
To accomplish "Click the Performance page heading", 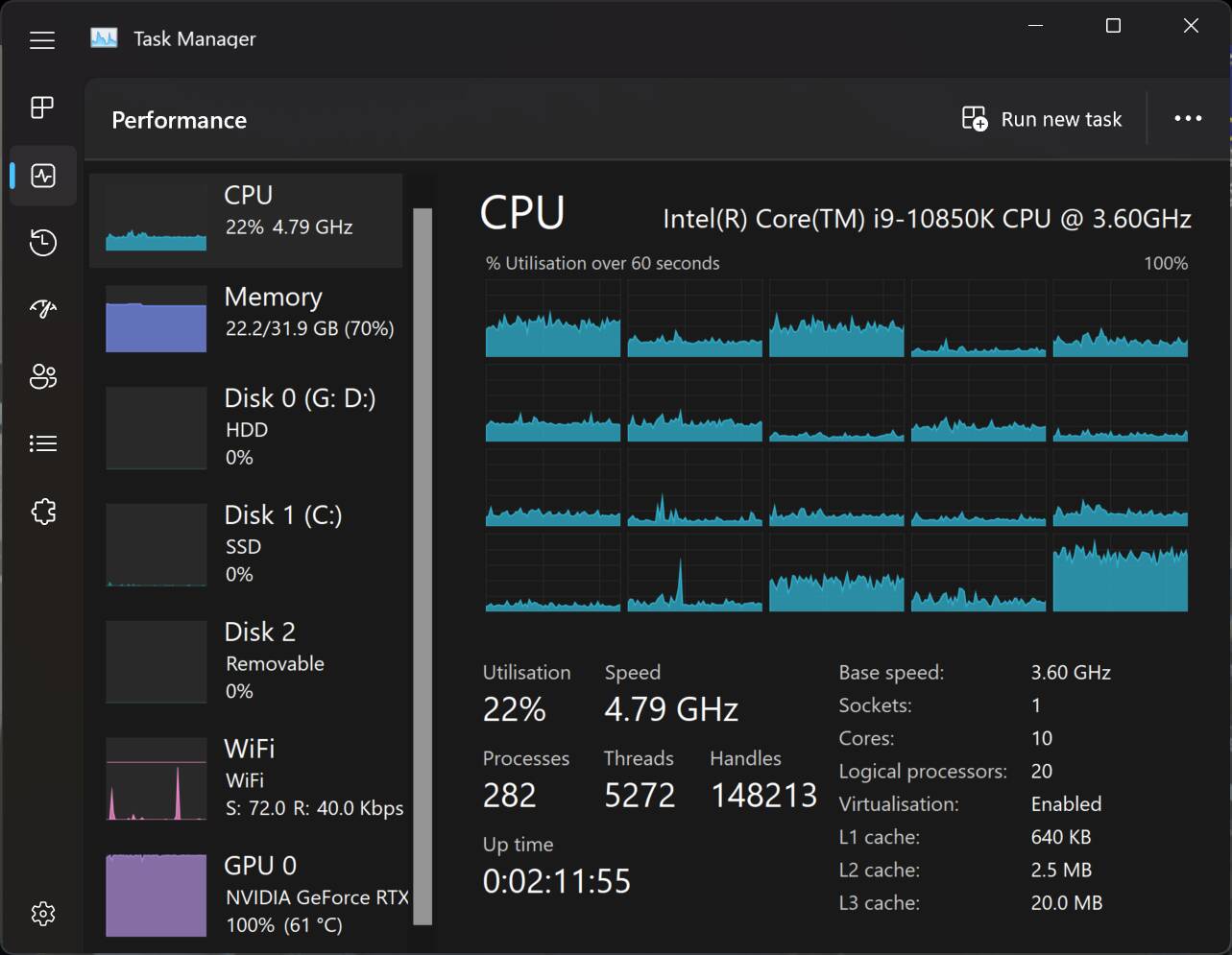I will (x=180, y=120).
